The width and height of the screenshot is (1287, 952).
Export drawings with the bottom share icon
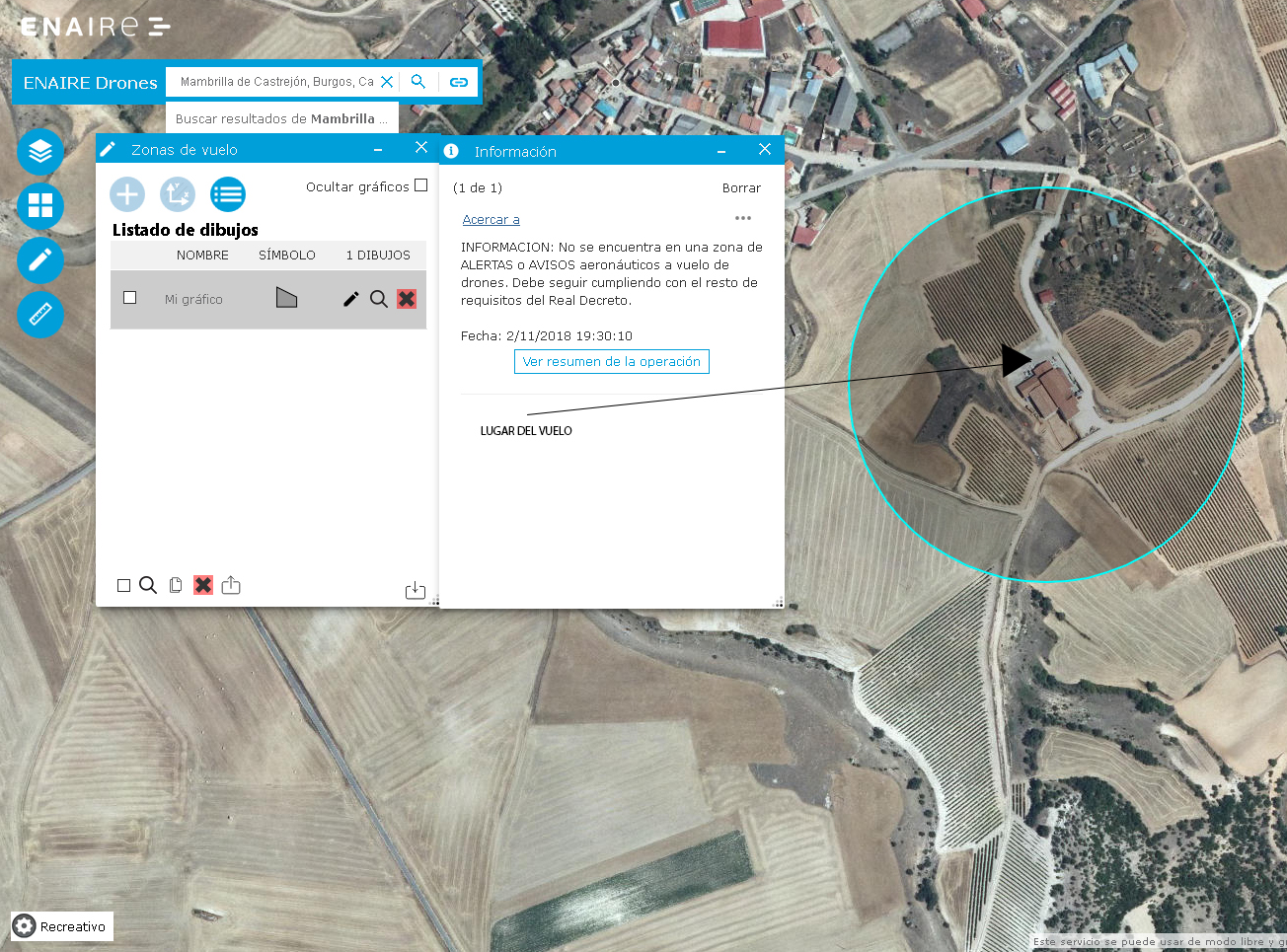(231, 585)
